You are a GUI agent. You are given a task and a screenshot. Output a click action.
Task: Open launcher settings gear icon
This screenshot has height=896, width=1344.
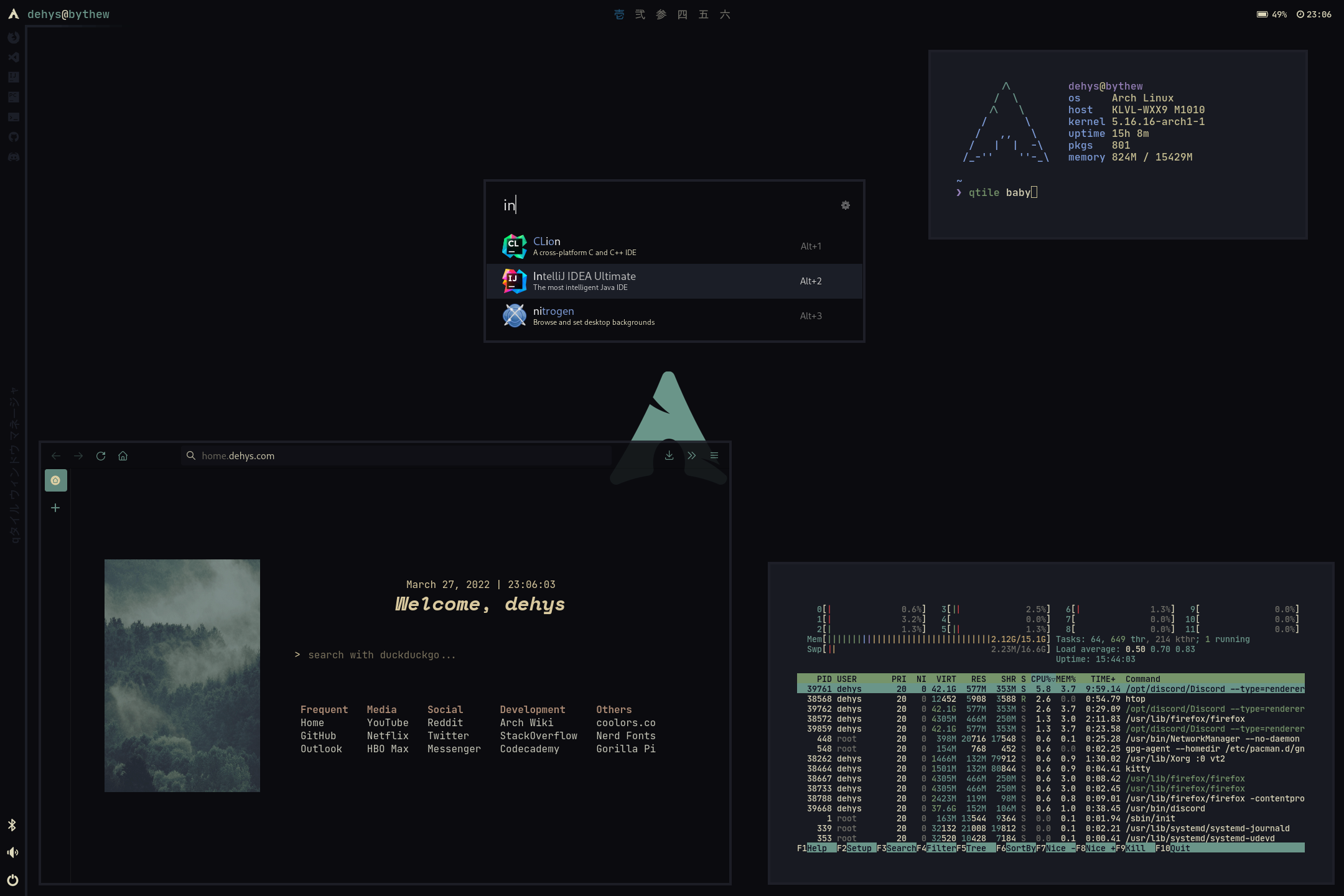[845, 205]
